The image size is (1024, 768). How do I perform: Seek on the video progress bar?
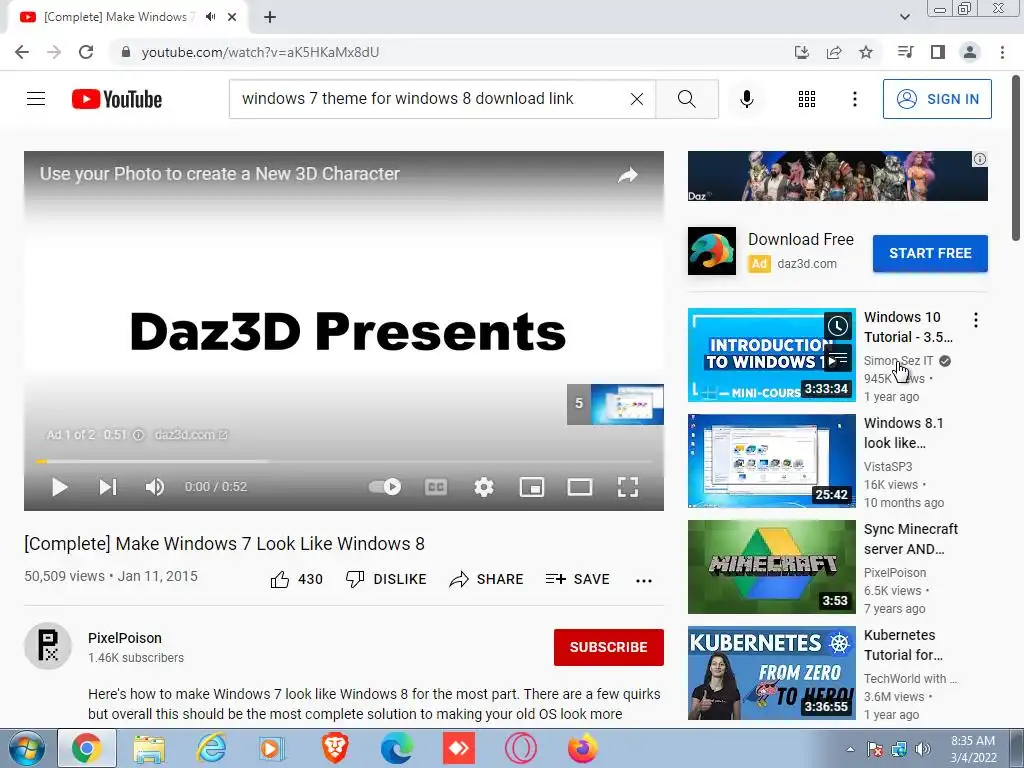(344, 462)
